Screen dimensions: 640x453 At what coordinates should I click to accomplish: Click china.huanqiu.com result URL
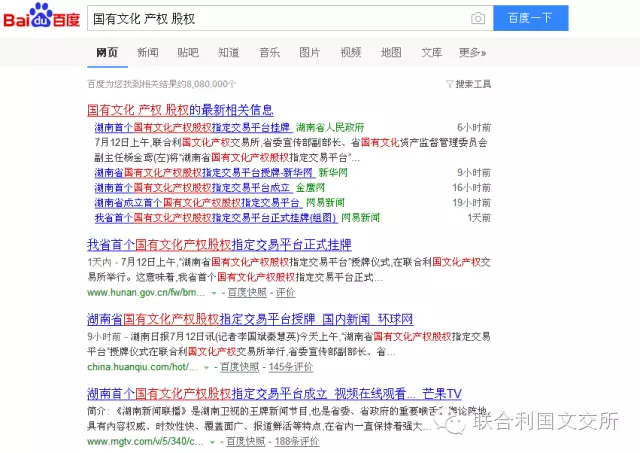pos(142,367)
